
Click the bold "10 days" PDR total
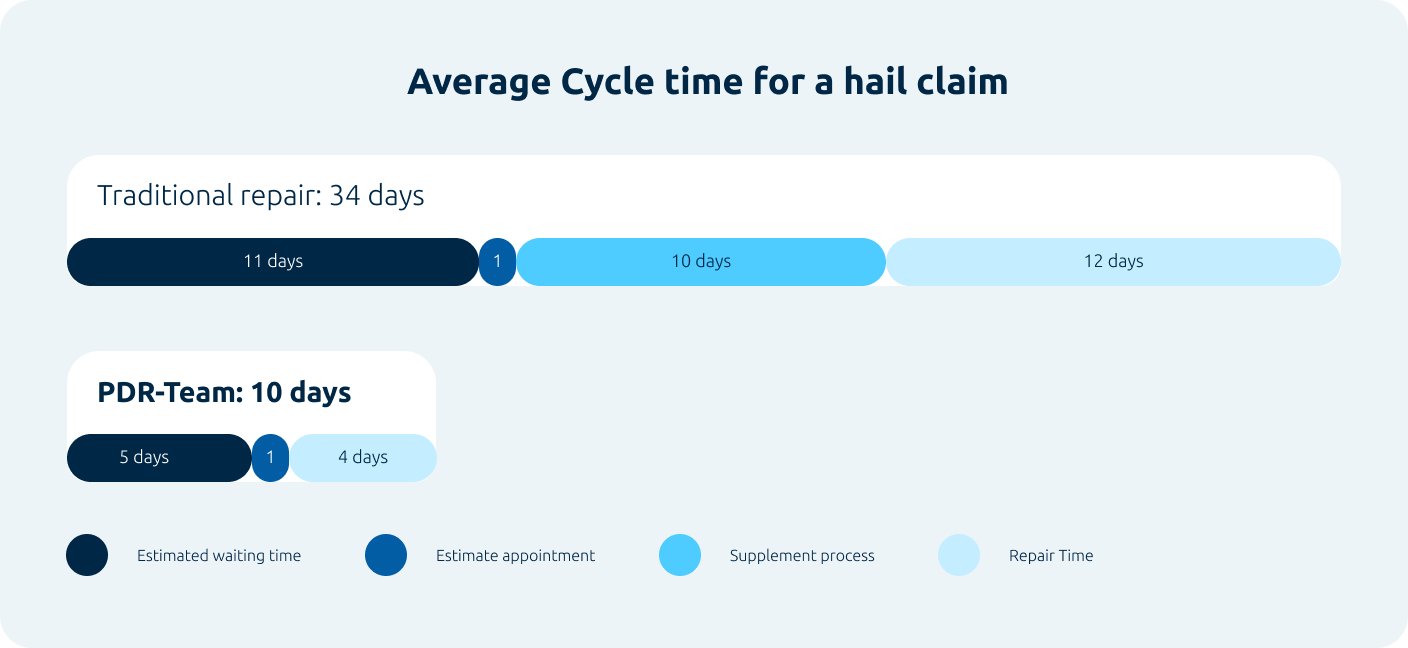pyautogui.click(x=301, y=393)
